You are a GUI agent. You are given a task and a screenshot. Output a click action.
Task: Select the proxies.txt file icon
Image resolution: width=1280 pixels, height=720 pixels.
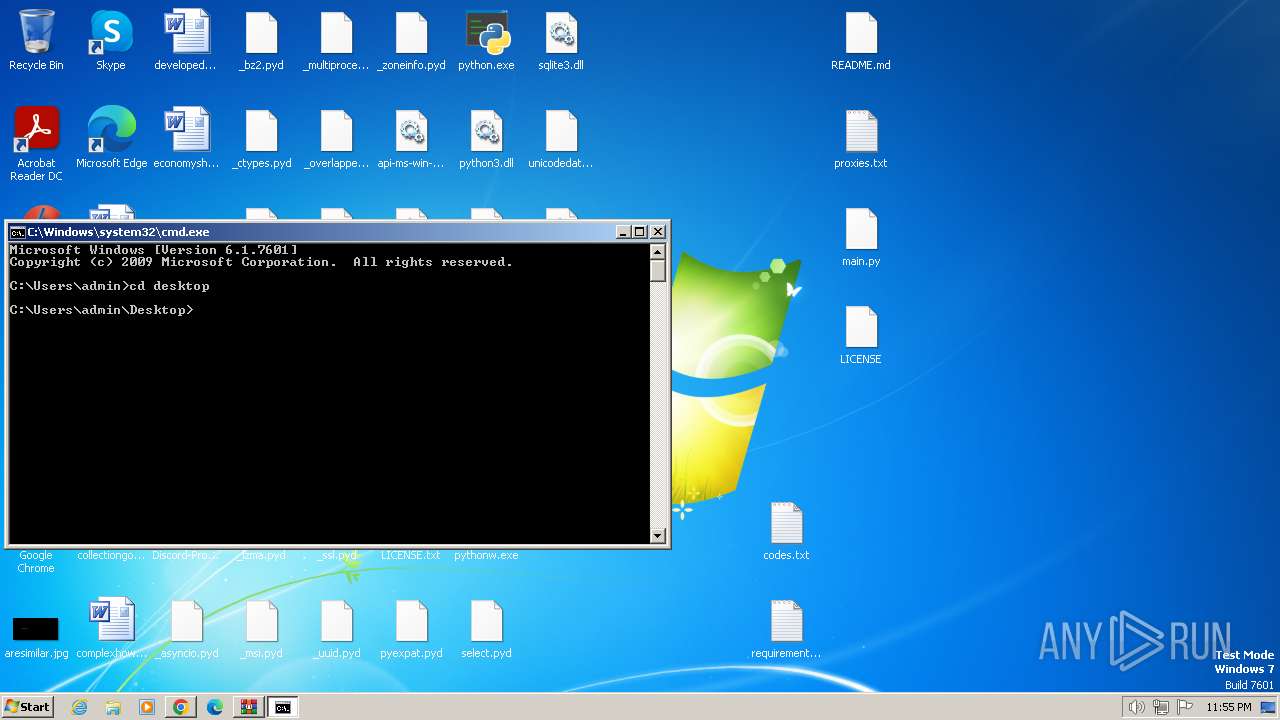click(861, 139)
